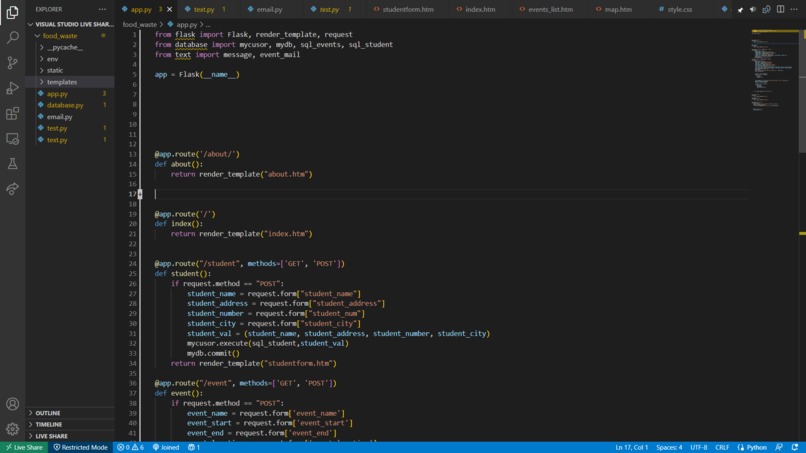806x453 pixels.
Task: Click Restricted Mode in status bar
Action: click(x=81, y=447)
